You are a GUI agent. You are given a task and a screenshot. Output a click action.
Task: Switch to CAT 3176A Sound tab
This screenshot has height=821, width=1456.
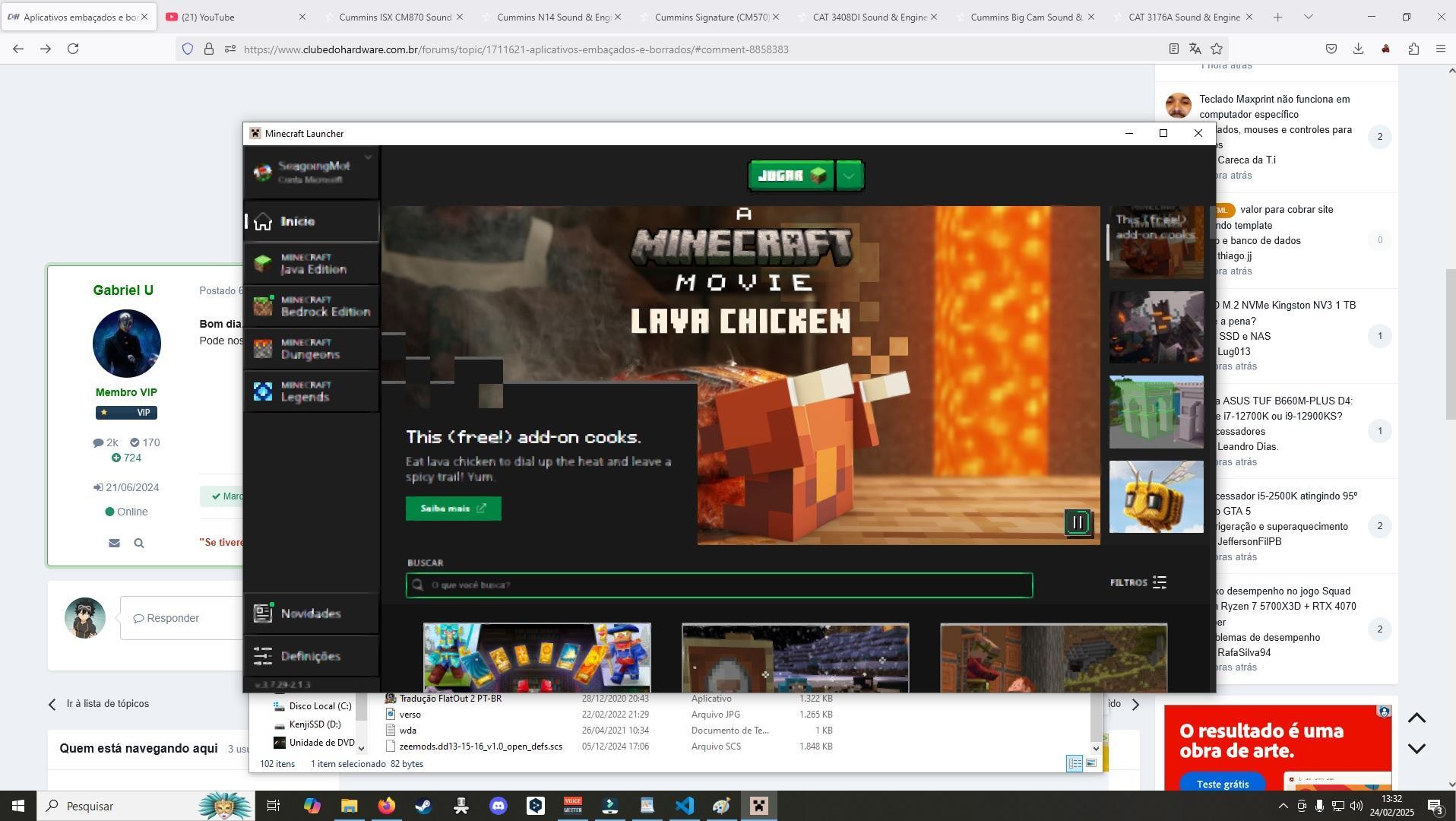coord(1184,17)
